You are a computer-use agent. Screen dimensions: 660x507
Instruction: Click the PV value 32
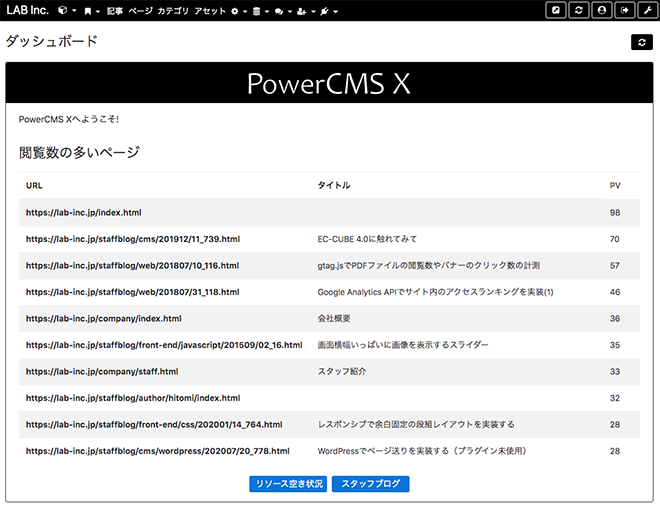(615, 398)
